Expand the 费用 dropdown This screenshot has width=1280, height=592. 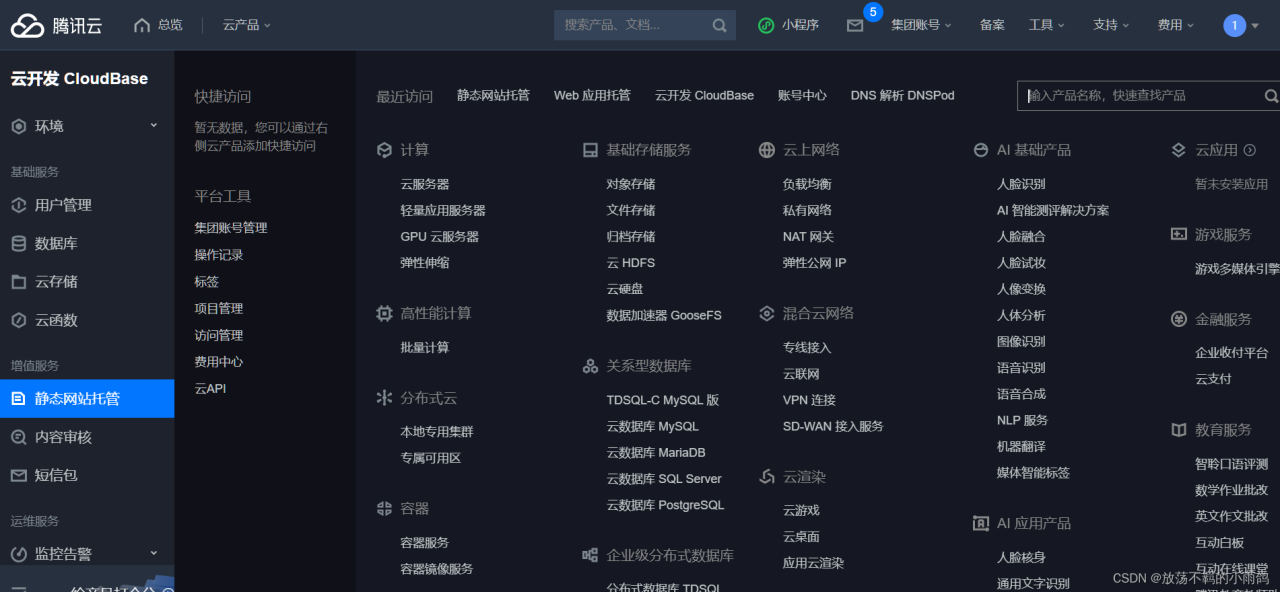coord(1176,25)
